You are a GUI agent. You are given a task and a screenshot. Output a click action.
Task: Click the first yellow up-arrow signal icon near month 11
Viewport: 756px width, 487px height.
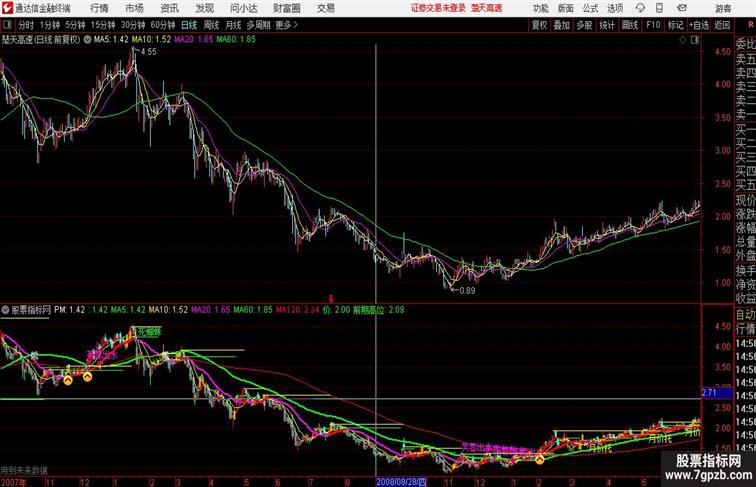(68, 381)
